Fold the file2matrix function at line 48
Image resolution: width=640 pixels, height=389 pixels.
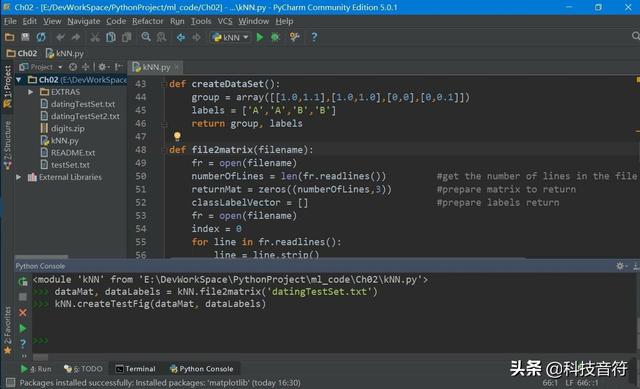click(164, 150)
